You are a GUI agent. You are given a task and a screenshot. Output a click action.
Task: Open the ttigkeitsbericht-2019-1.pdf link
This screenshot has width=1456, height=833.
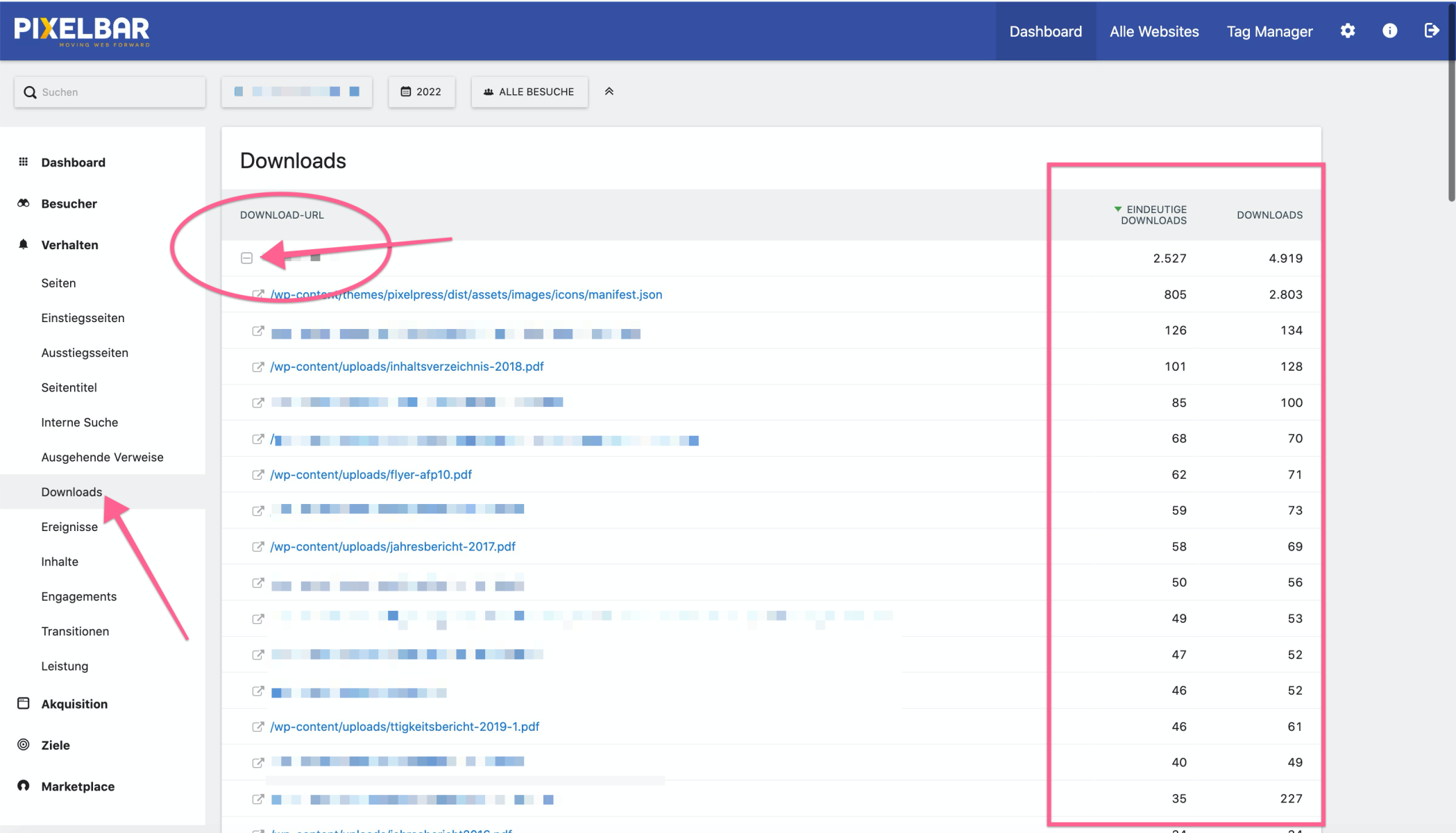[x=405, y=727]
